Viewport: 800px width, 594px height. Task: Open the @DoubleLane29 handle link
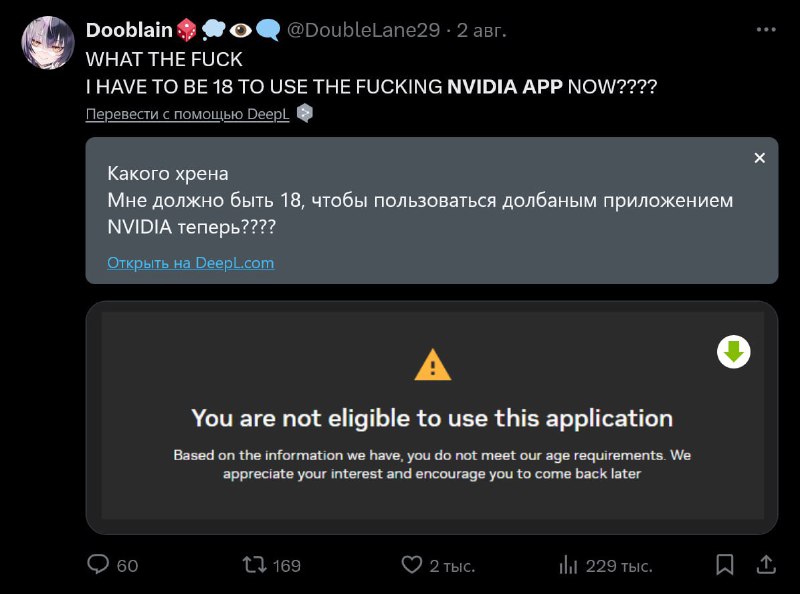click(363, 31)
